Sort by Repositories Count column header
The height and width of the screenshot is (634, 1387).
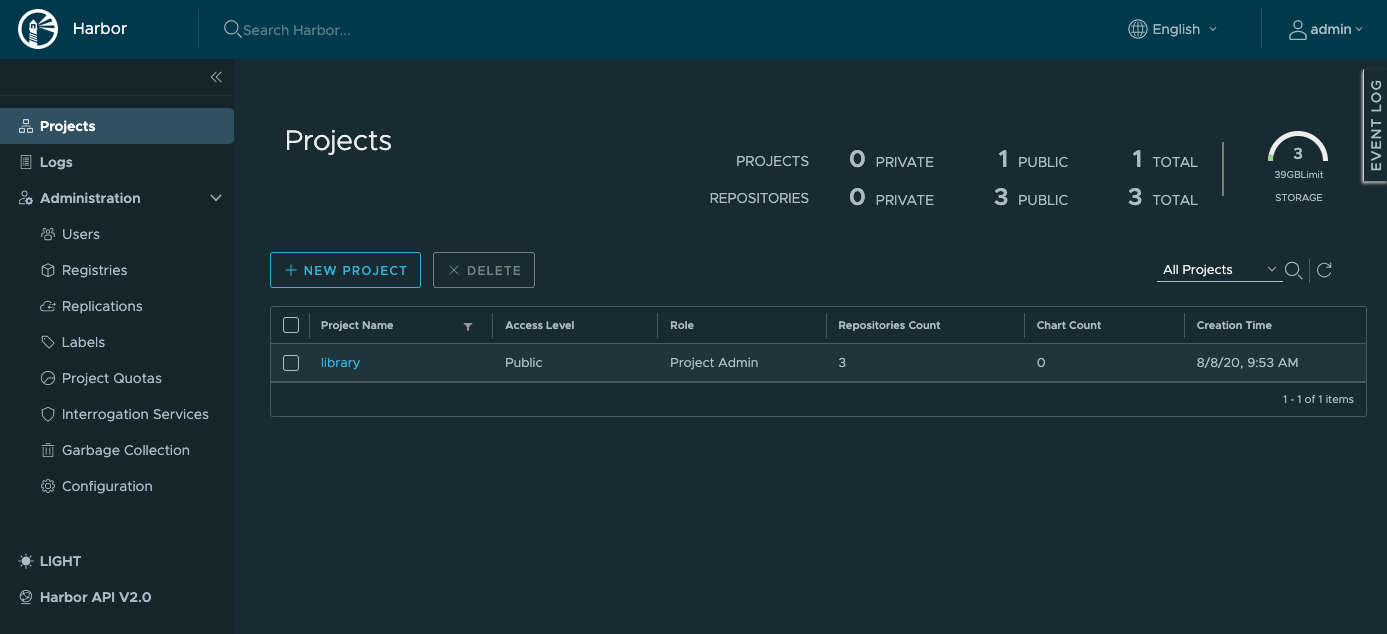tap(889, 325)
